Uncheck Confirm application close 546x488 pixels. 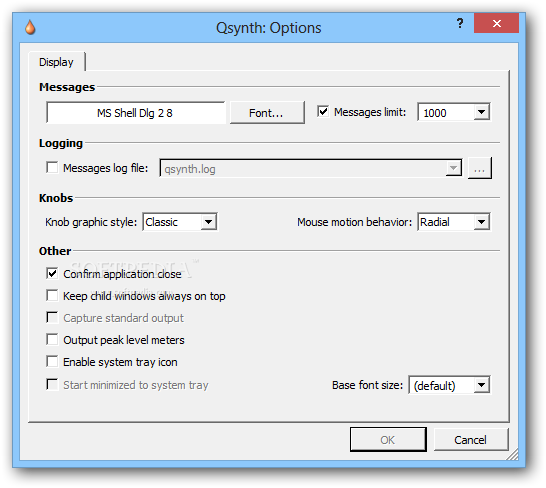tap(52, 273)
